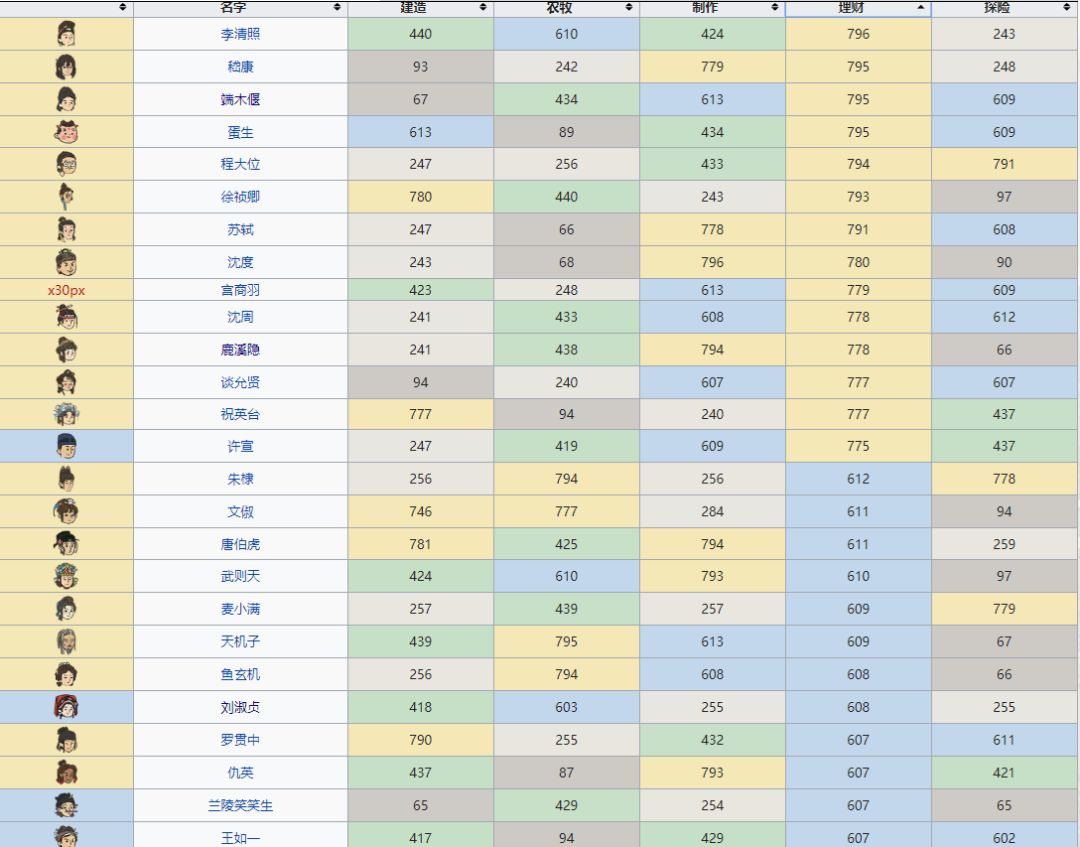The width and height of the screenshot is (1080, 847).
Task: Sort the table by 制作 column
Action: [712, 7]
